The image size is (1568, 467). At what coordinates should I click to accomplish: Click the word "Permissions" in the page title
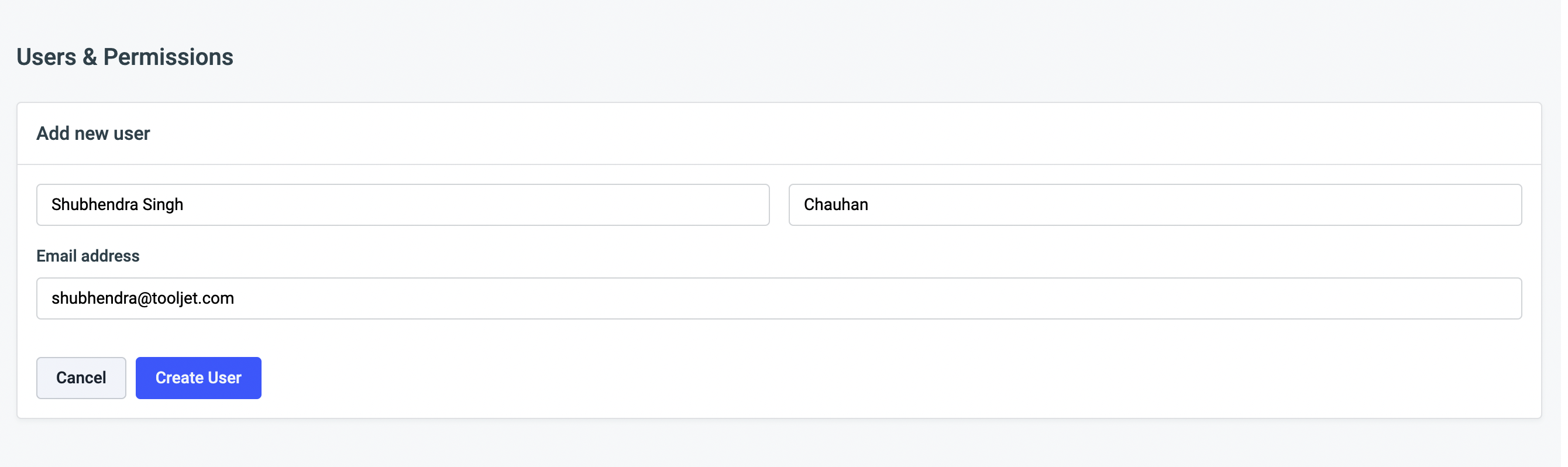[168, 57]
